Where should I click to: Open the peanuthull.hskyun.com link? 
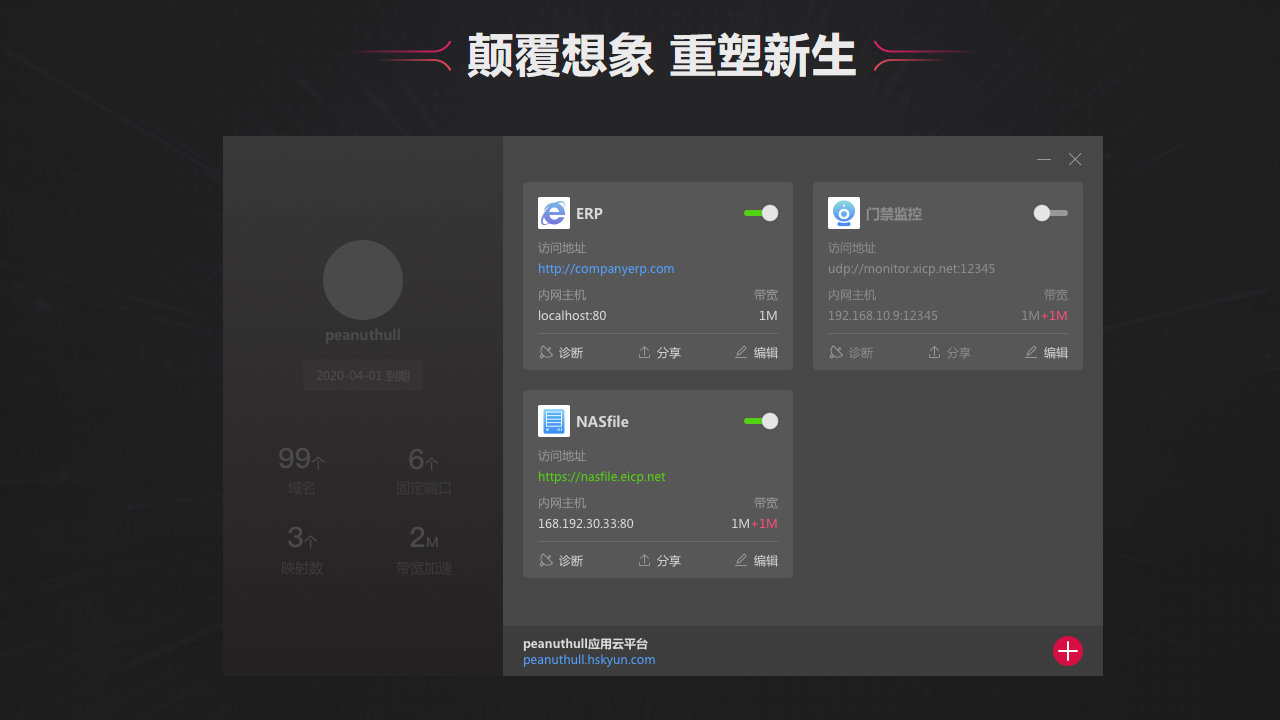coord(589,659)
